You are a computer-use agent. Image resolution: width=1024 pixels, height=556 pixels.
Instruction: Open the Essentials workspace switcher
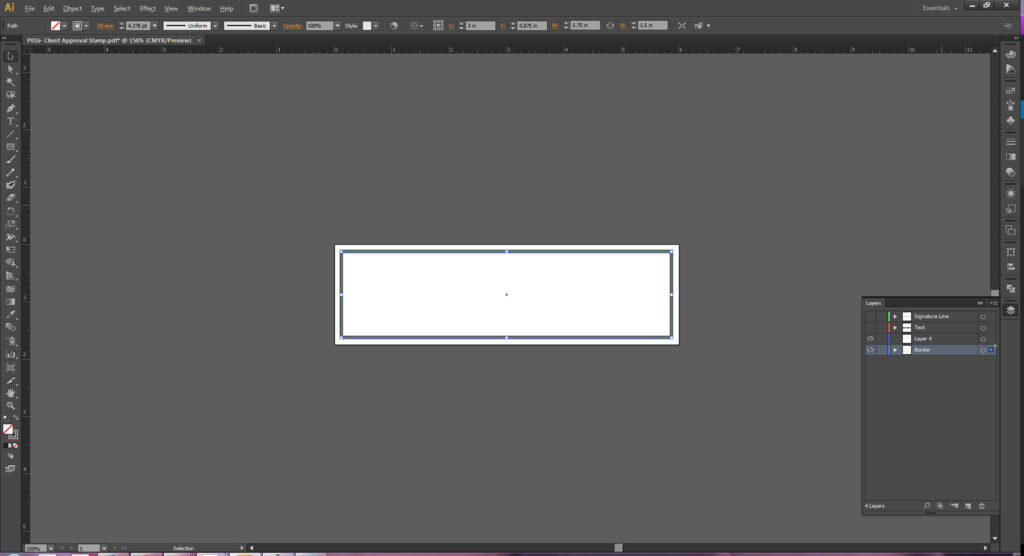click(x=940, y=8)
